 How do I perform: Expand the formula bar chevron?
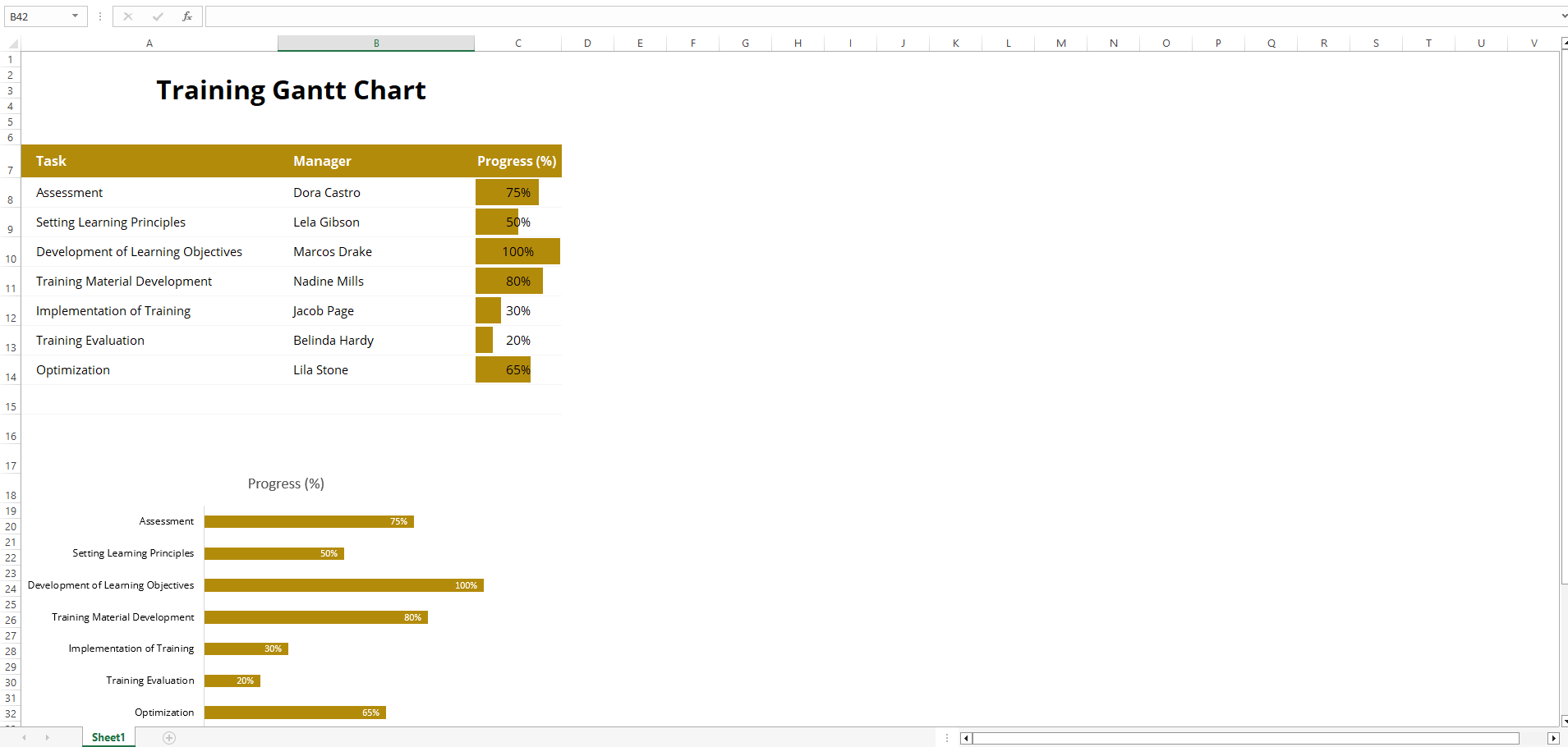coord(1563,16)
